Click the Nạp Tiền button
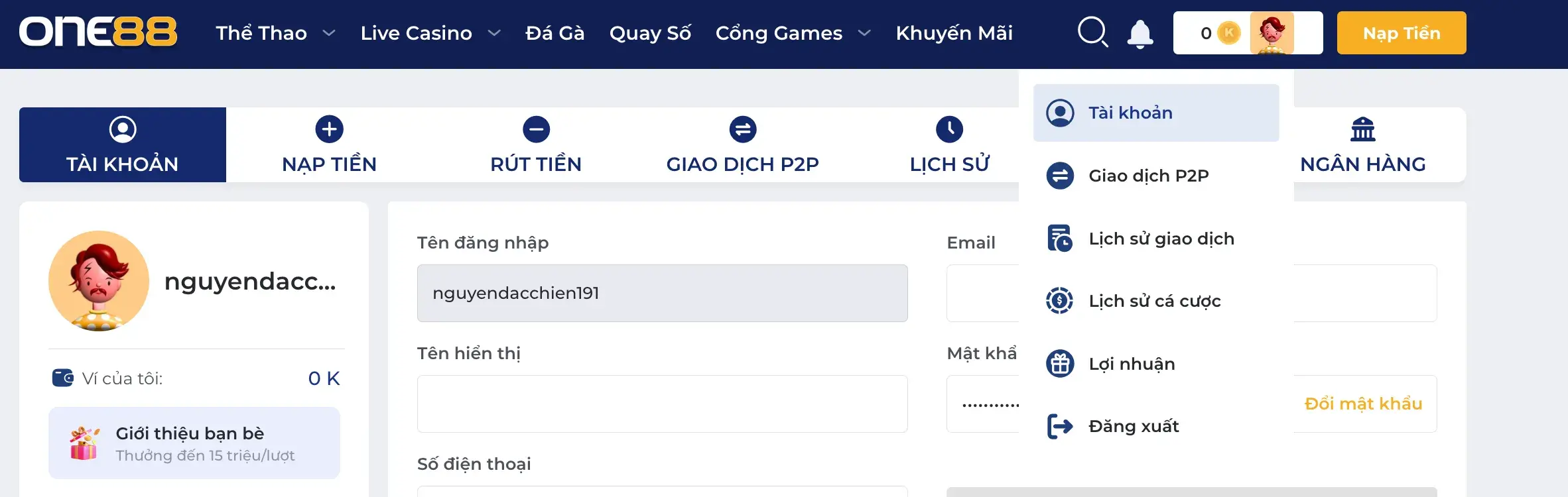 click(1401, 32)
